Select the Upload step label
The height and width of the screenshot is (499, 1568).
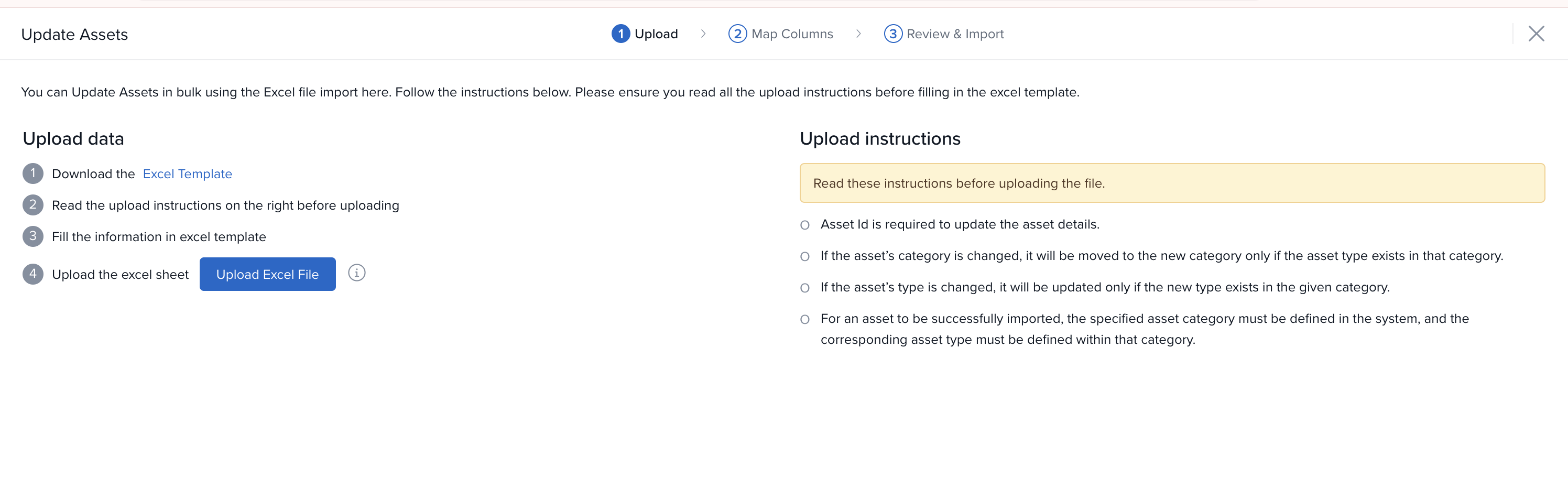click(x=656, y=34)
